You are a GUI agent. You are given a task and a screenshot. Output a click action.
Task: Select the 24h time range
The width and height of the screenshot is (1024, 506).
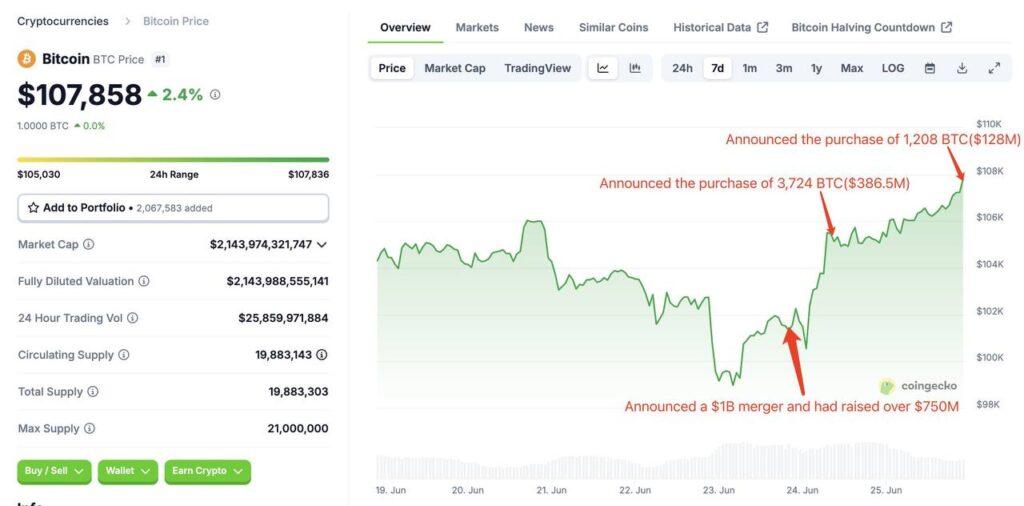682,68
